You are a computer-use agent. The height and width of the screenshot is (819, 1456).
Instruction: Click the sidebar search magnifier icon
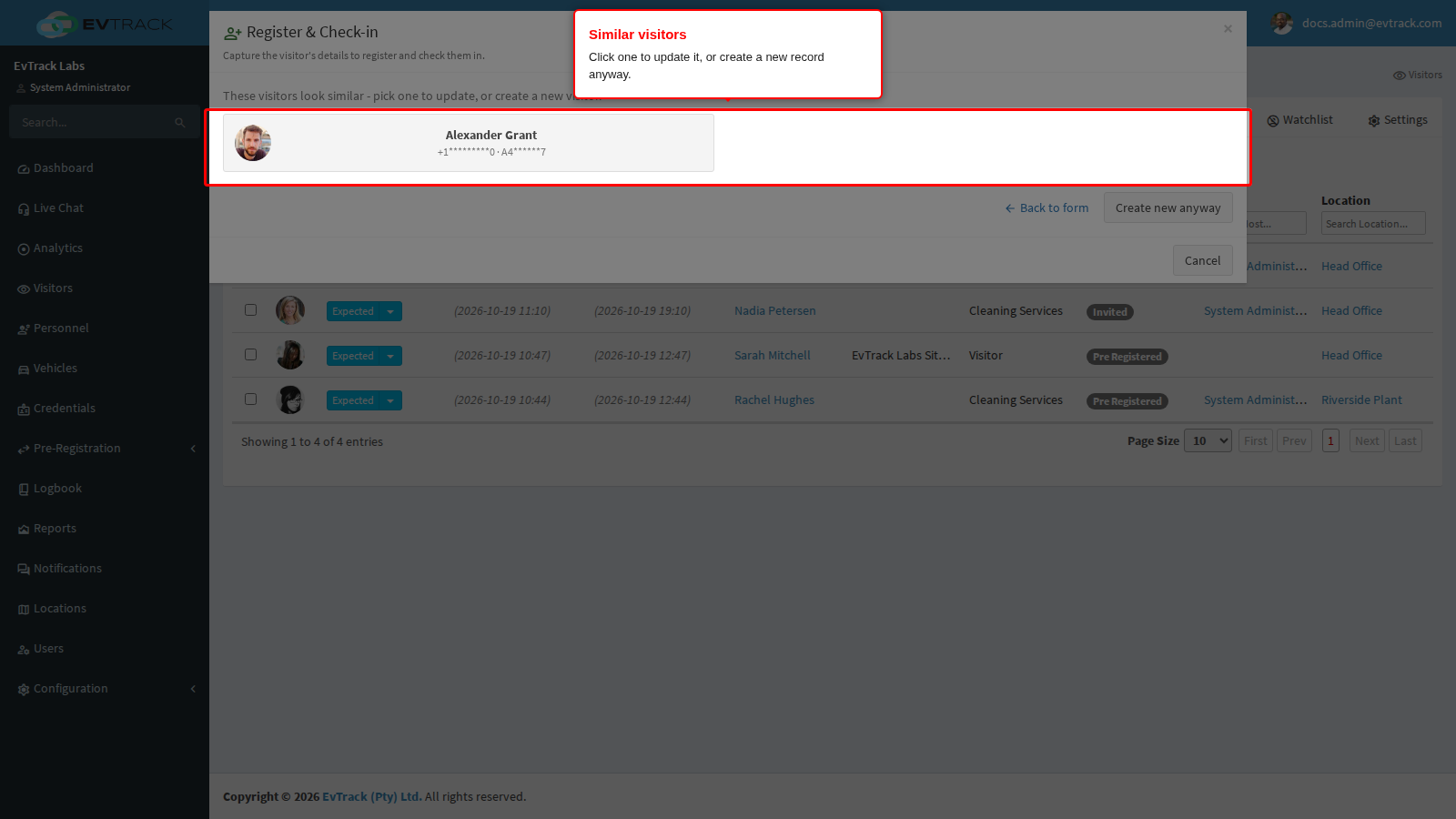(180, 122)
